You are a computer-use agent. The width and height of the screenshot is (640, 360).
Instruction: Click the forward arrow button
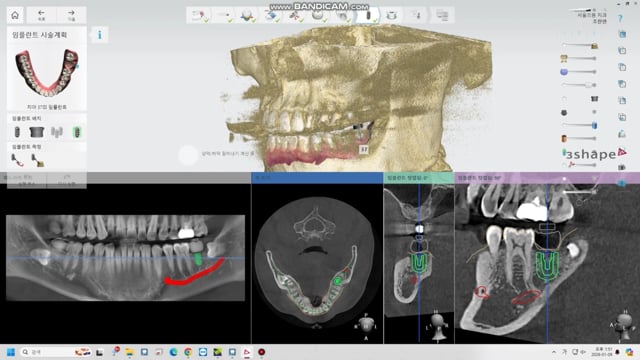71,15
